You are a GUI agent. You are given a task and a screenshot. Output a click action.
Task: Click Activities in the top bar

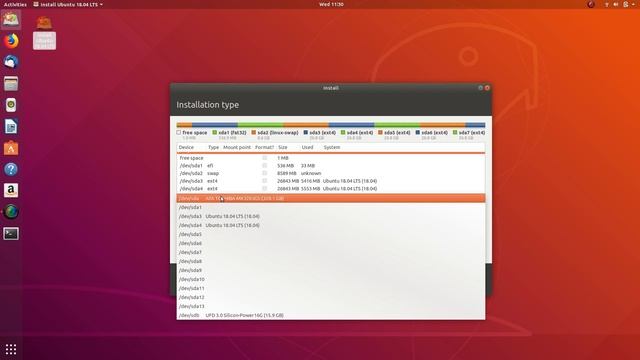[x=15, y=4]
